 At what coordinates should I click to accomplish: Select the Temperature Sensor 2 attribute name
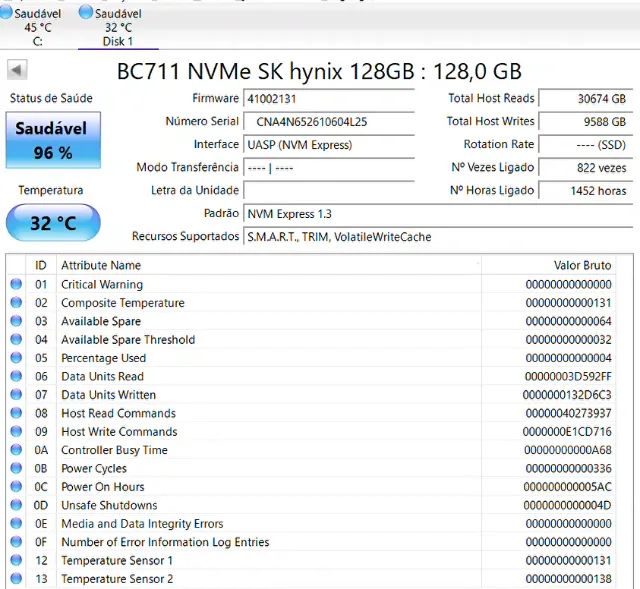[x=117, y=578]
